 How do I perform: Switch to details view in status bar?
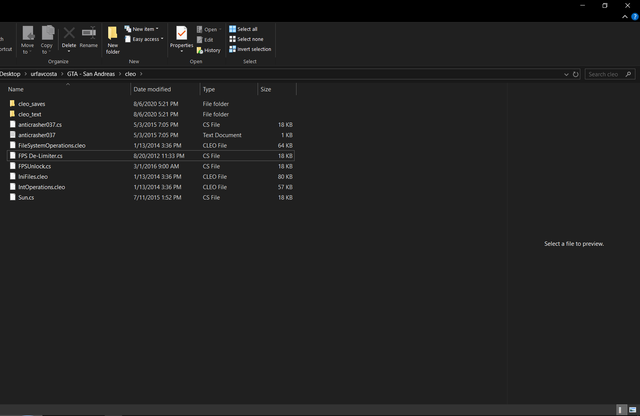point(620,409)
